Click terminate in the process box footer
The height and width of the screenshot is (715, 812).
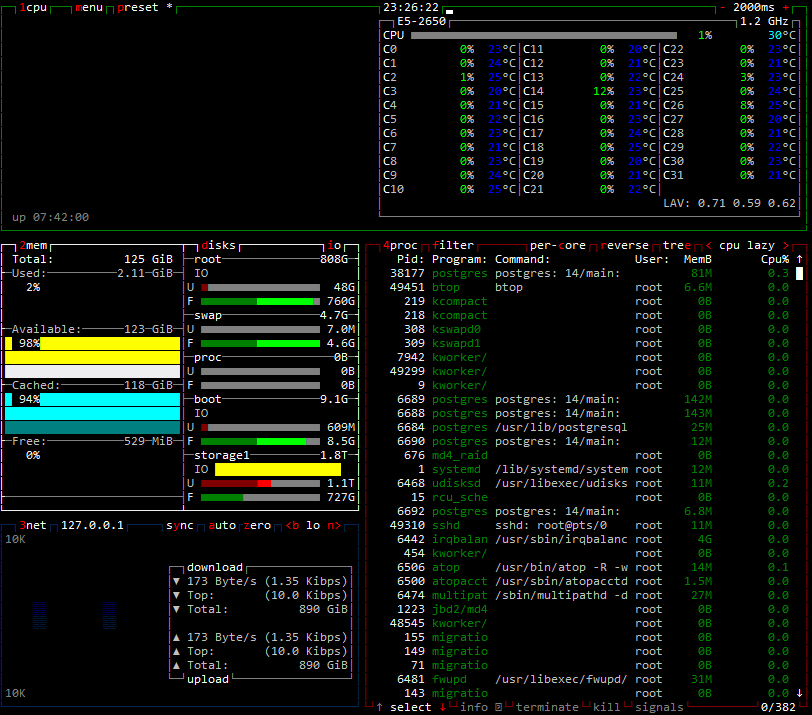click(x=547, y=707)
